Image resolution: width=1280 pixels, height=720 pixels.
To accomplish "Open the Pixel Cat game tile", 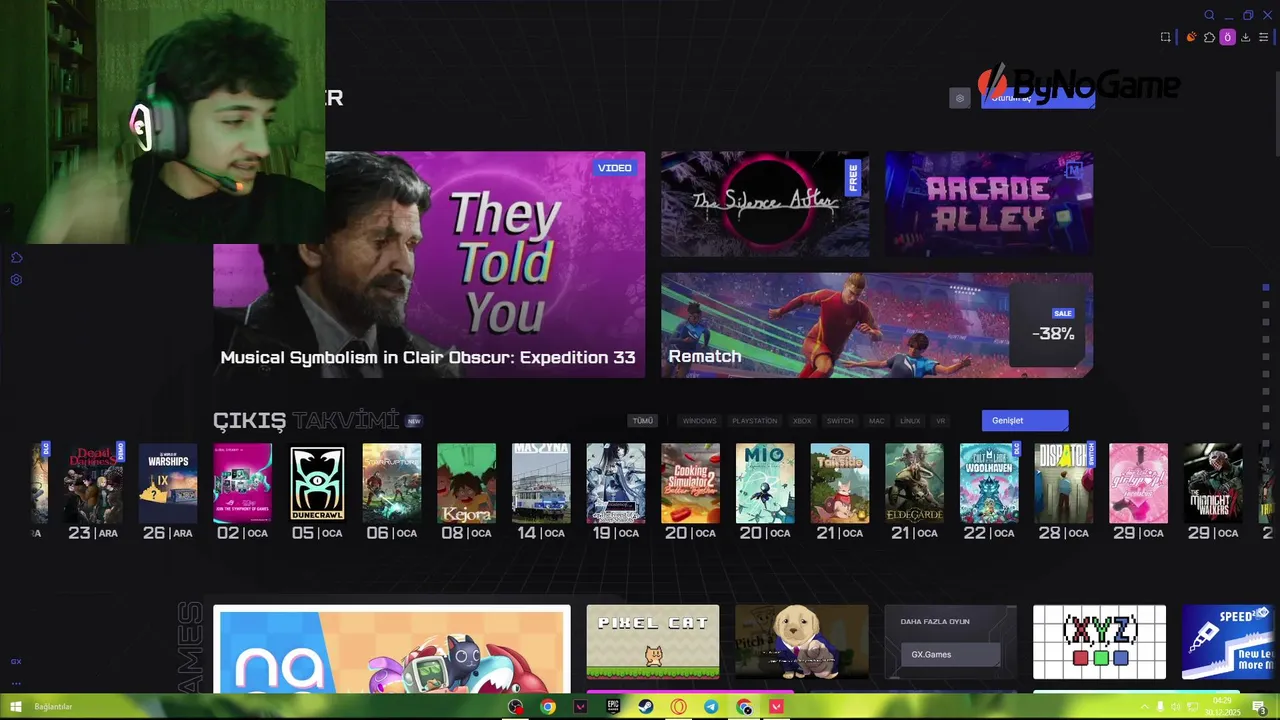I will tap(653, 642).
